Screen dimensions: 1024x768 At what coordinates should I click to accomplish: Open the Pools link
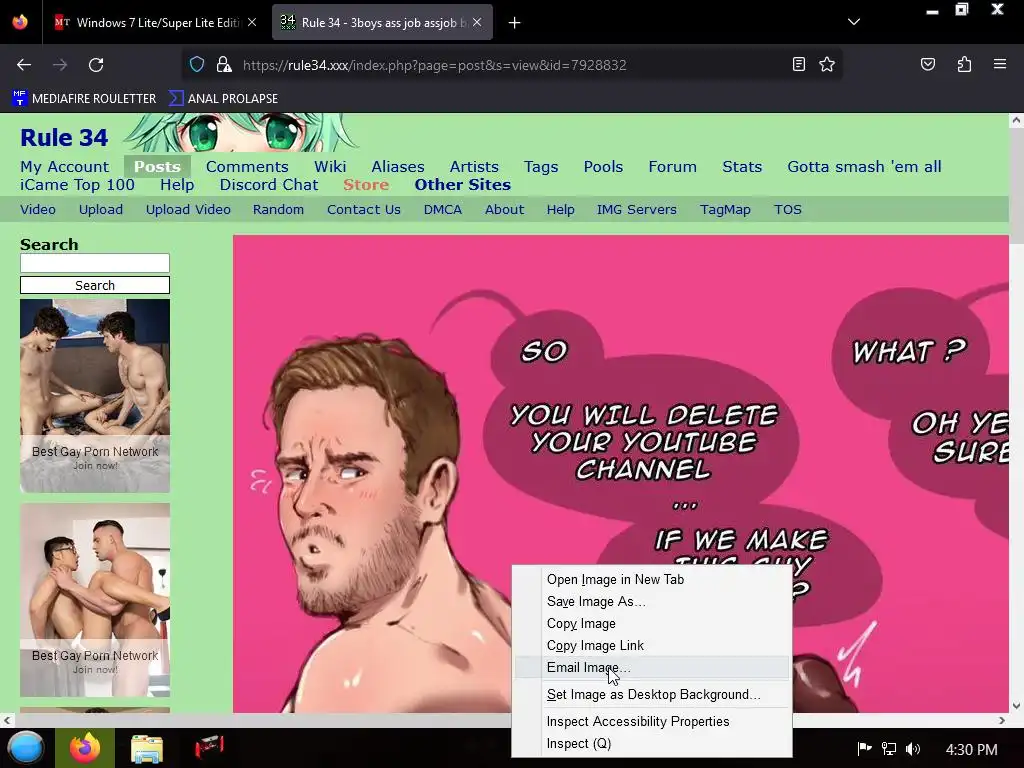603,167
